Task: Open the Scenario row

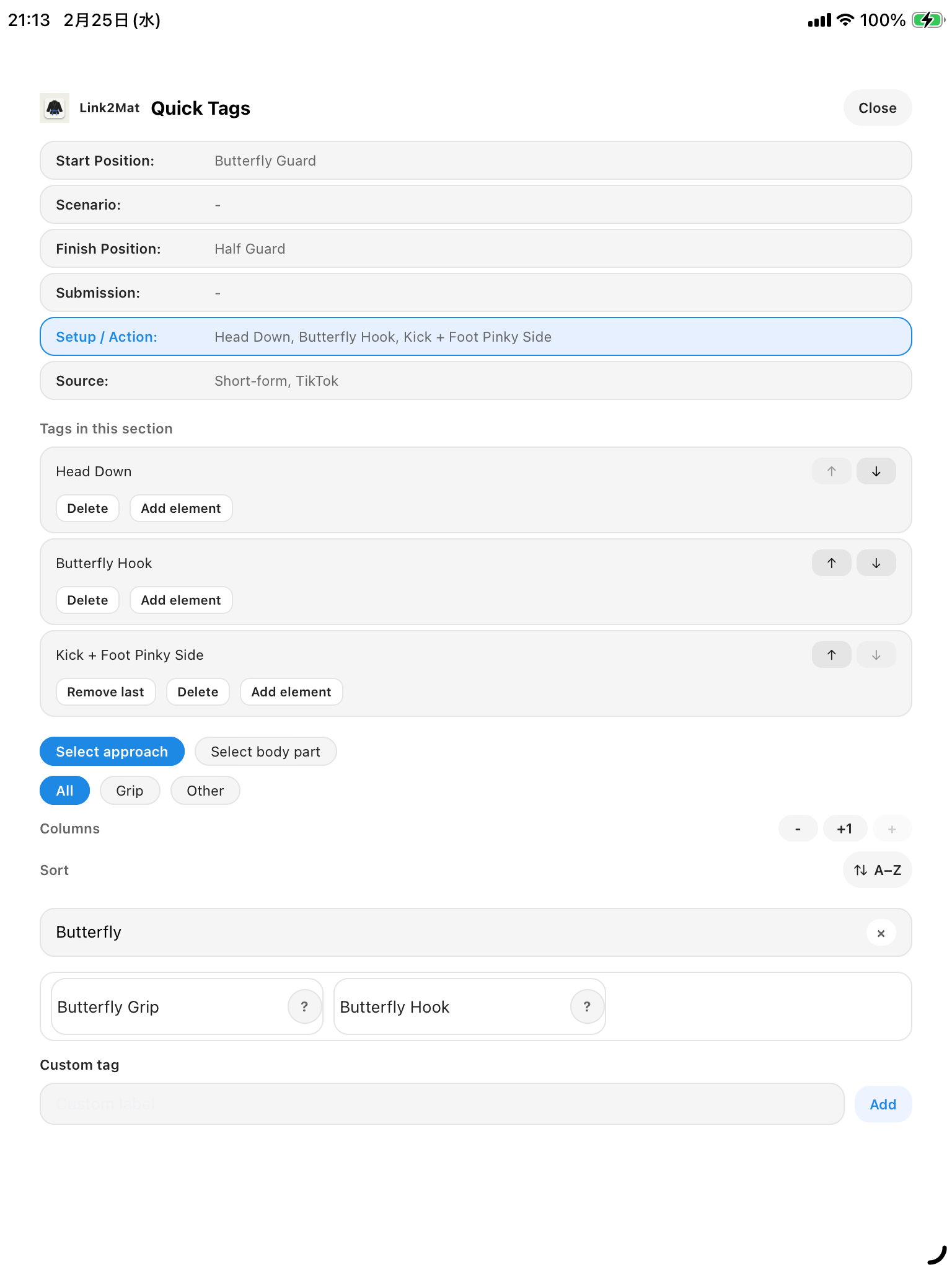Action: pyautogui.click(x=476, y=205)
